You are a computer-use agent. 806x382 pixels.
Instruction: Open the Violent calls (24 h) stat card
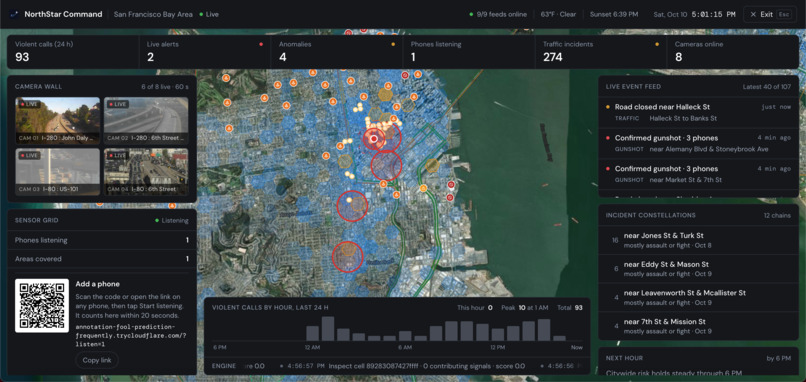coord(74,51)
